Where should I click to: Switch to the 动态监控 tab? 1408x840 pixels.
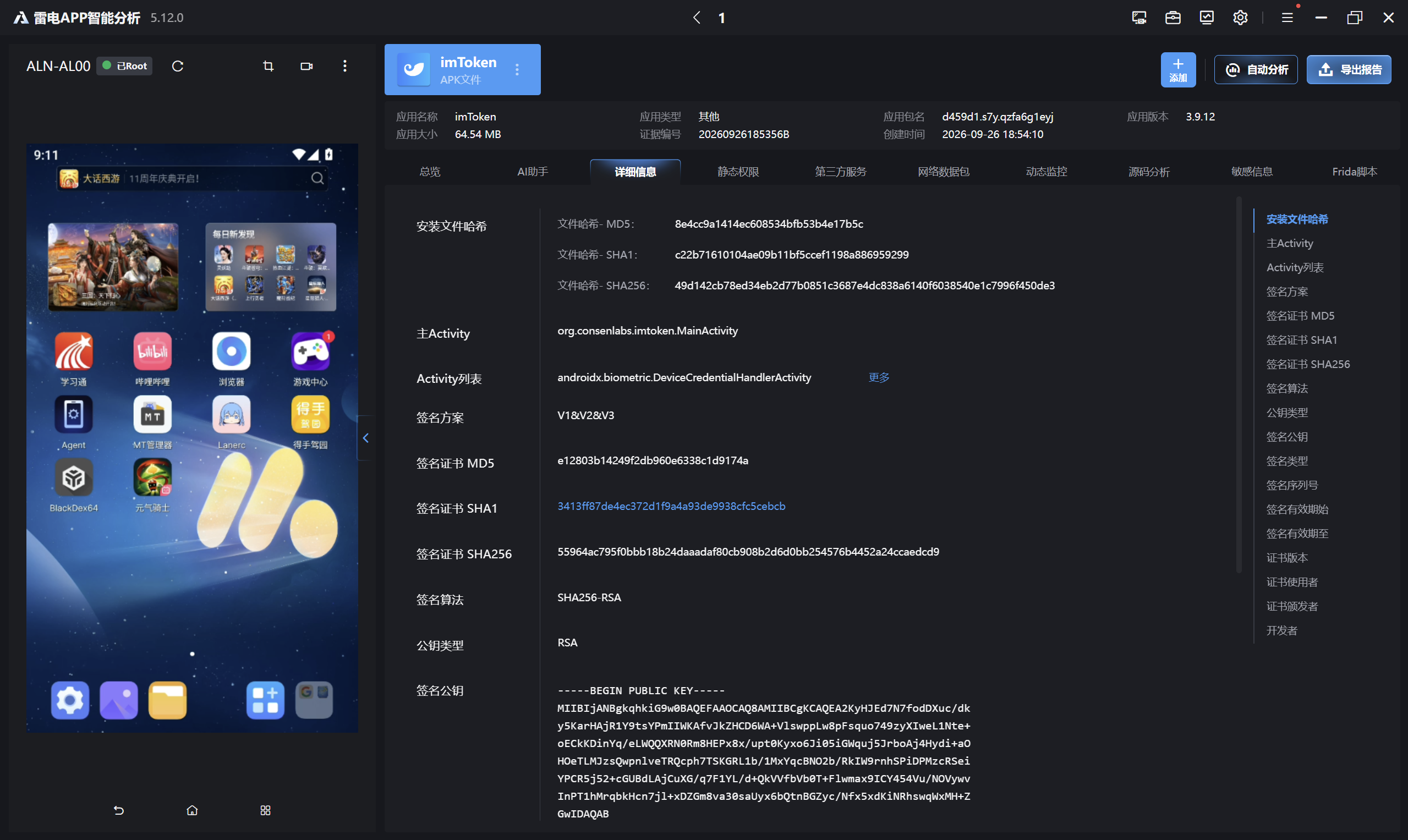(x=1047, y=172)
